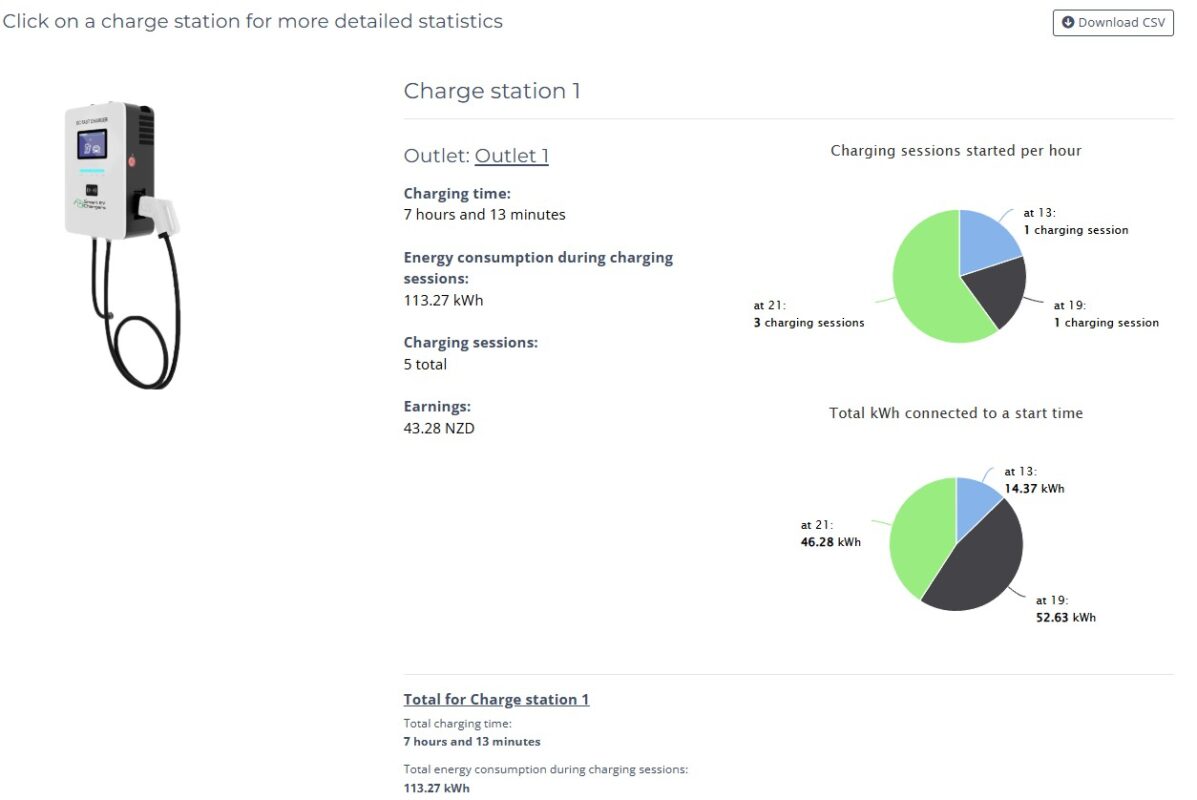Select the Charge station 1 heading
The image size is (1197, 800).
pos(492,91)
